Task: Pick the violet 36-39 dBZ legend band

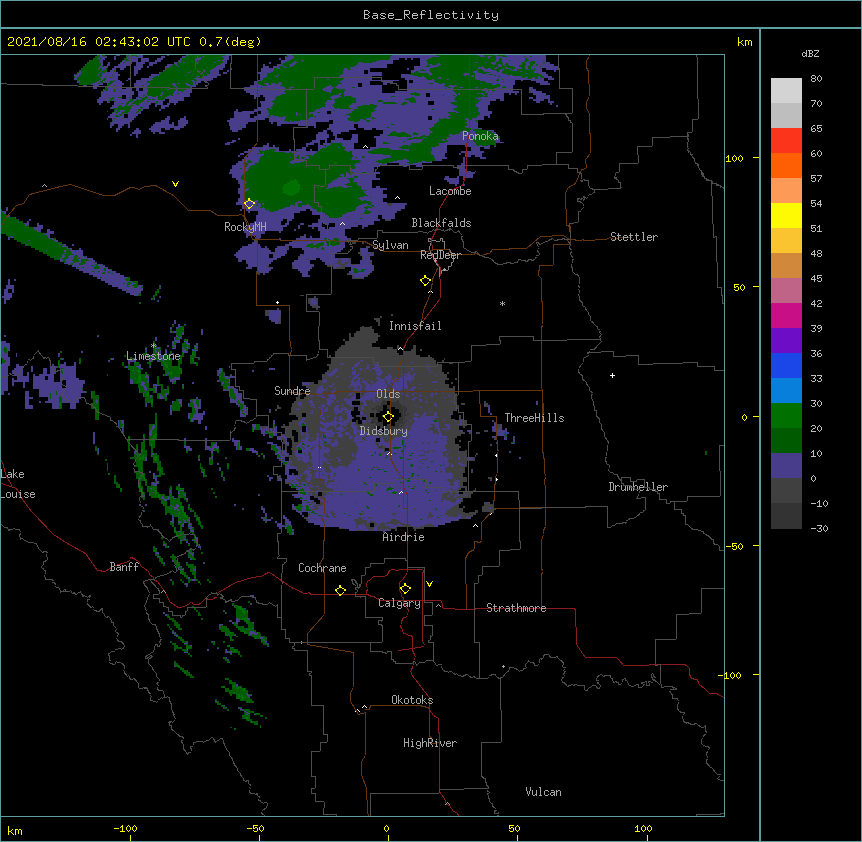Action: pyautogui.click(x=786, y=341)
